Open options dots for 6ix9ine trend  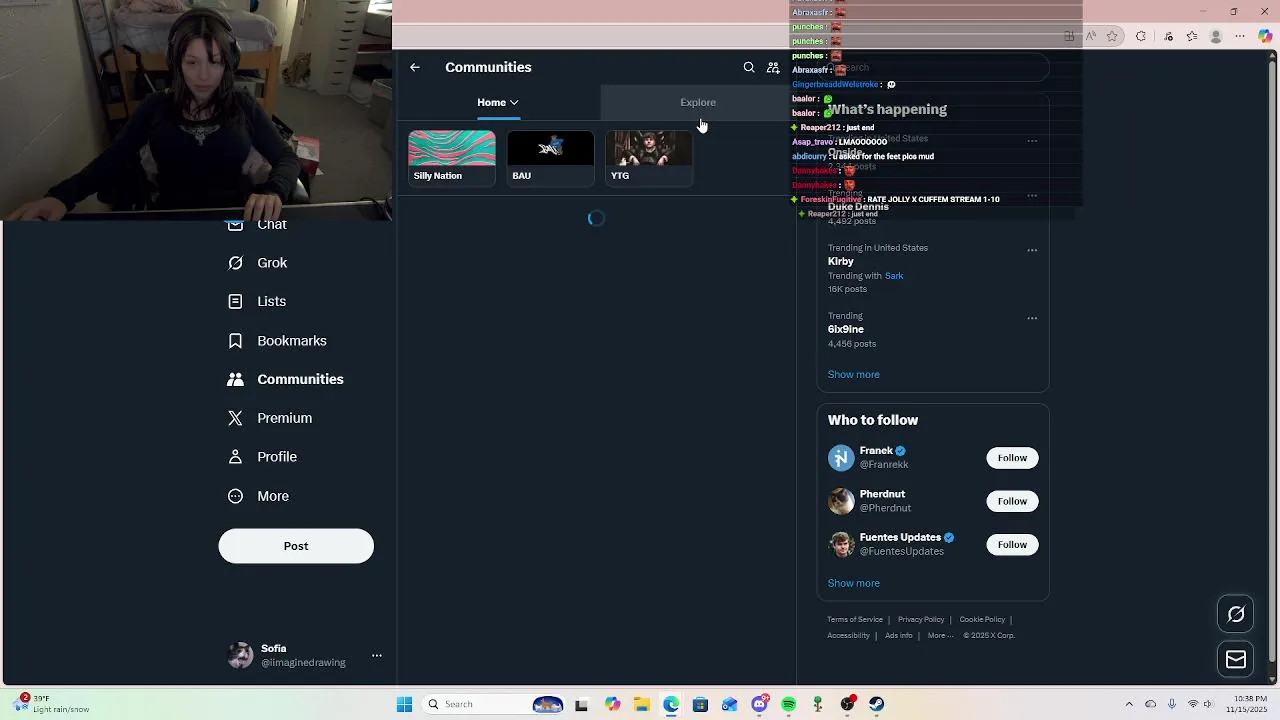[1032, 318]
